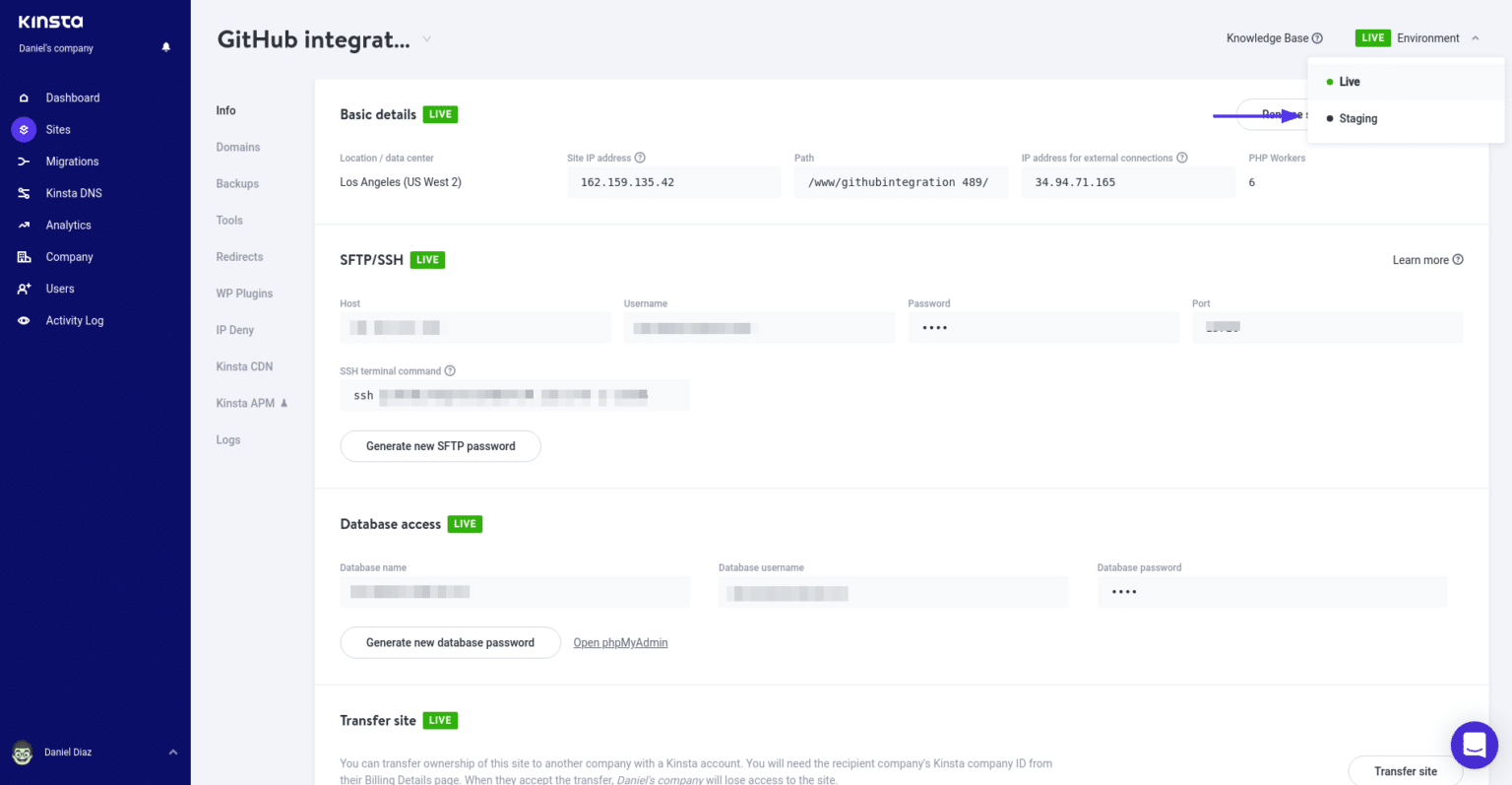
Task: View the Analytics section
Action: 68,225
